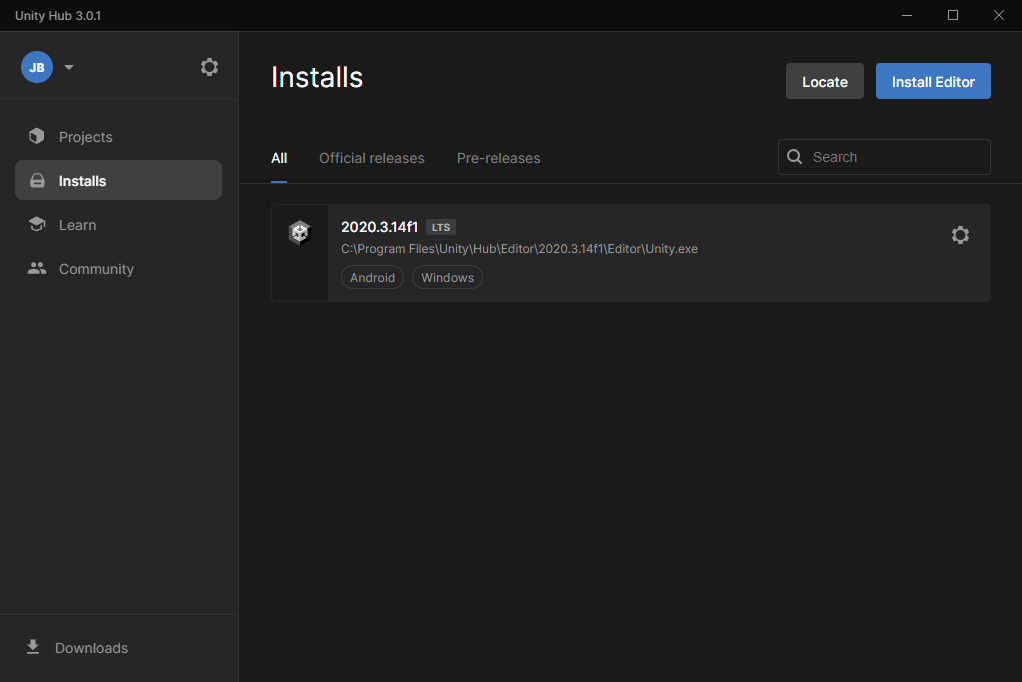Image resolution: width=1022 pixels, height=682 pixels.
Task: Click the Community people icon
Action: pos(37,268)
